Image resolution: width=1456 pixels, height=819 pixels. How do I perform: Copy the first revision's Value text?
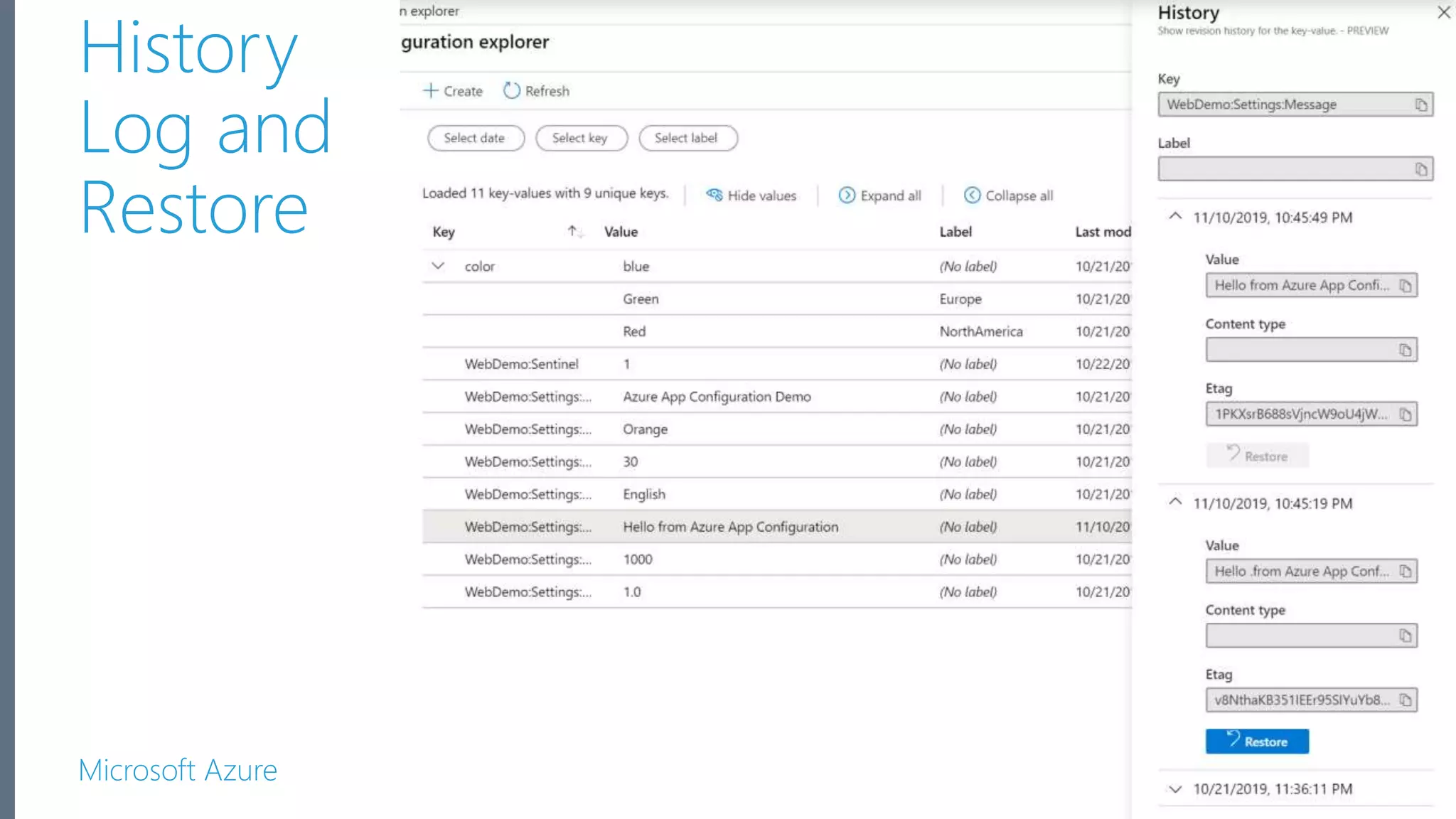coord(1405,286)
